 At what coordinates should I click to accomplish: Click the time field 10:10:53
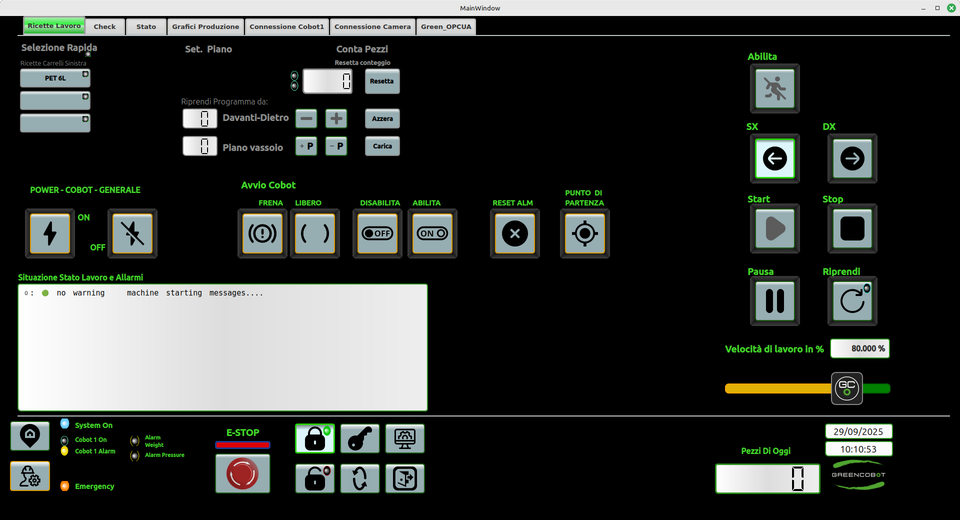pyautogui.click(x=858, y=450)
